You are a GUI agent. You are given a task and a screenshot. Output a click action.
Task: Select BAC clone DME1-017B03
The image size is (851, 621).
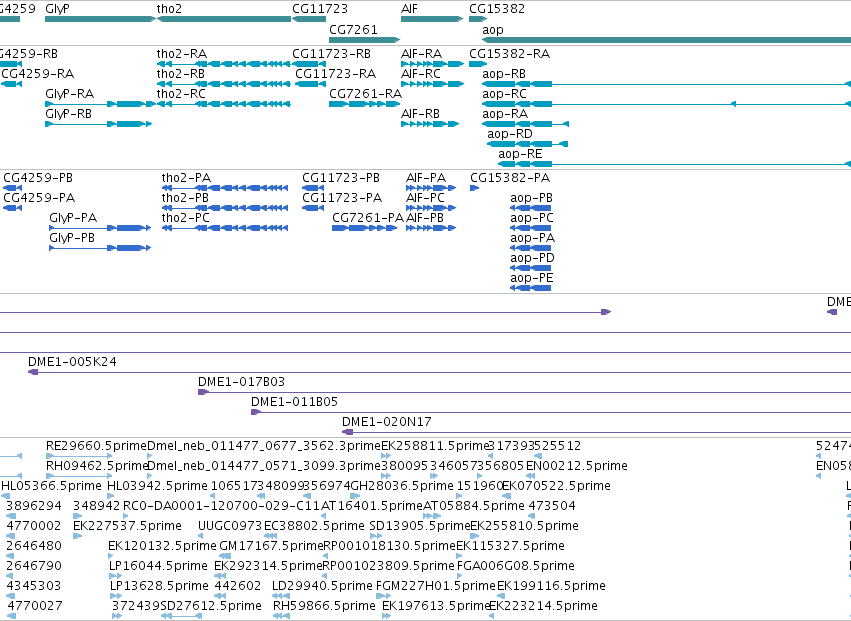524,392
